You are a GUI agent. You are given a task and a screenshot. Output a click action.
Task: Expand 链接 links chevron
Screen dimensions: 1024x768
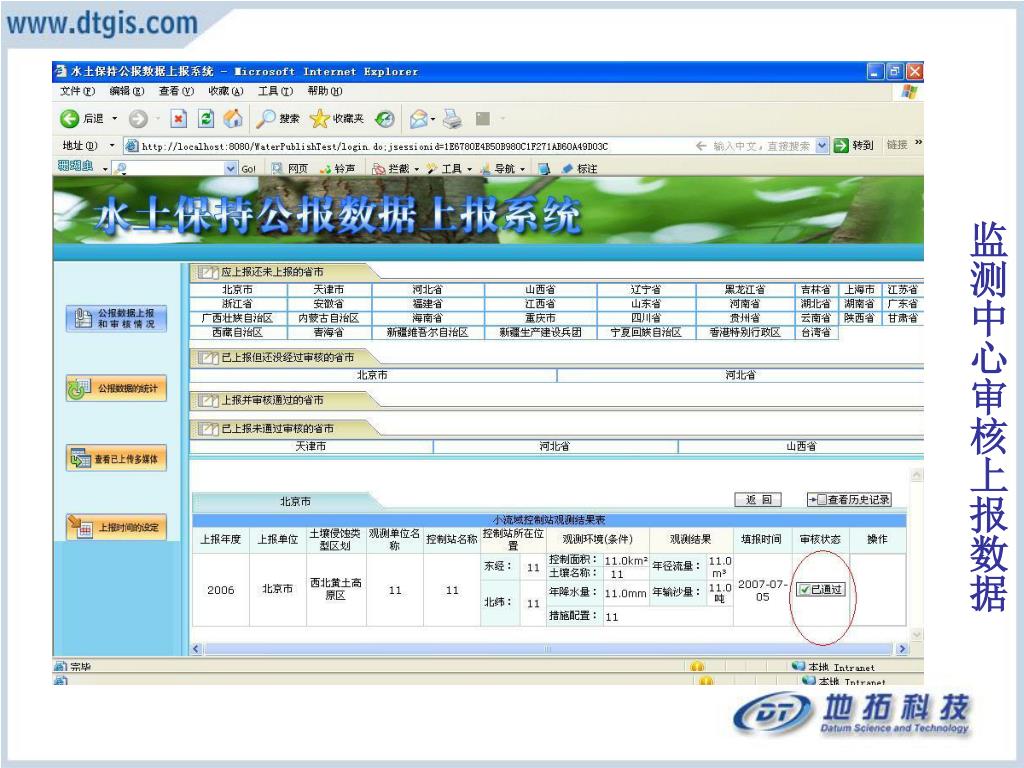[918, 143]
